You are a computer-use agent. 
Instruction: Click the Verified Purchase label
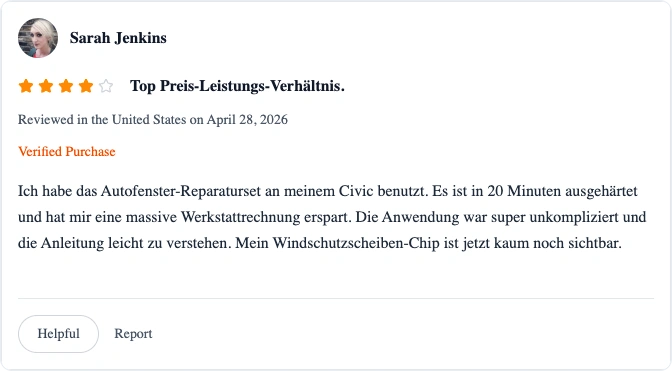(x=67, y=152)
